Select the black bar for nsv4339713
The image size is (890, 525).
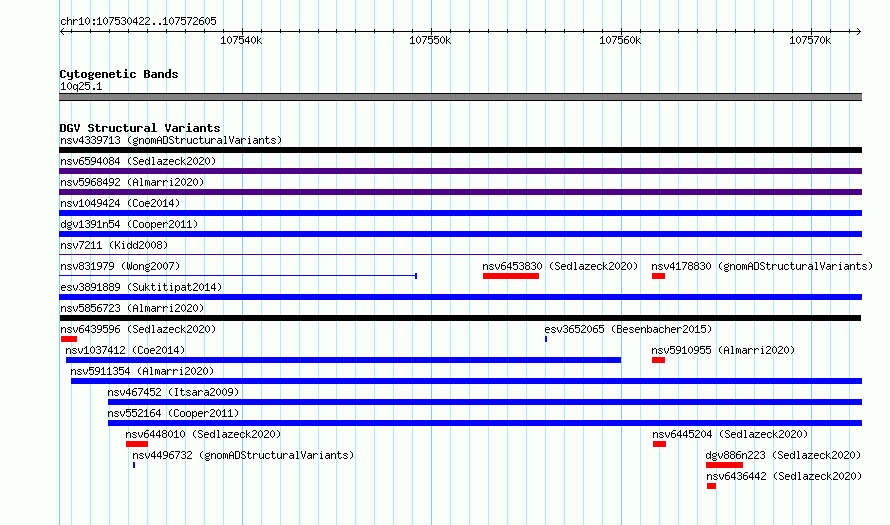click(460, 150)
